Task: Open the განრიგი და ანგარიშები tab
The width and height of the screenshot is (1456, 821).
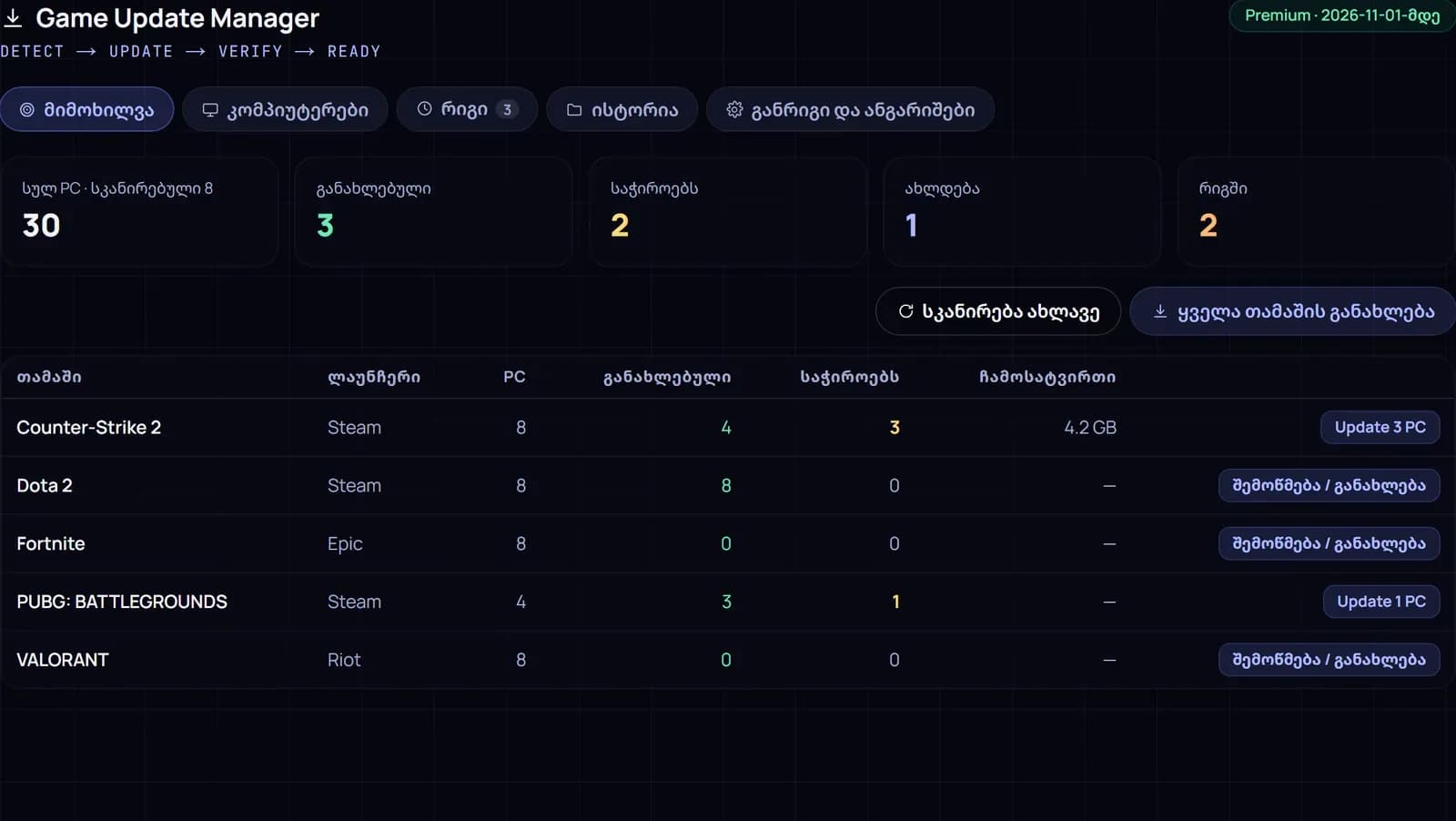Action: [x=850, y=109]
